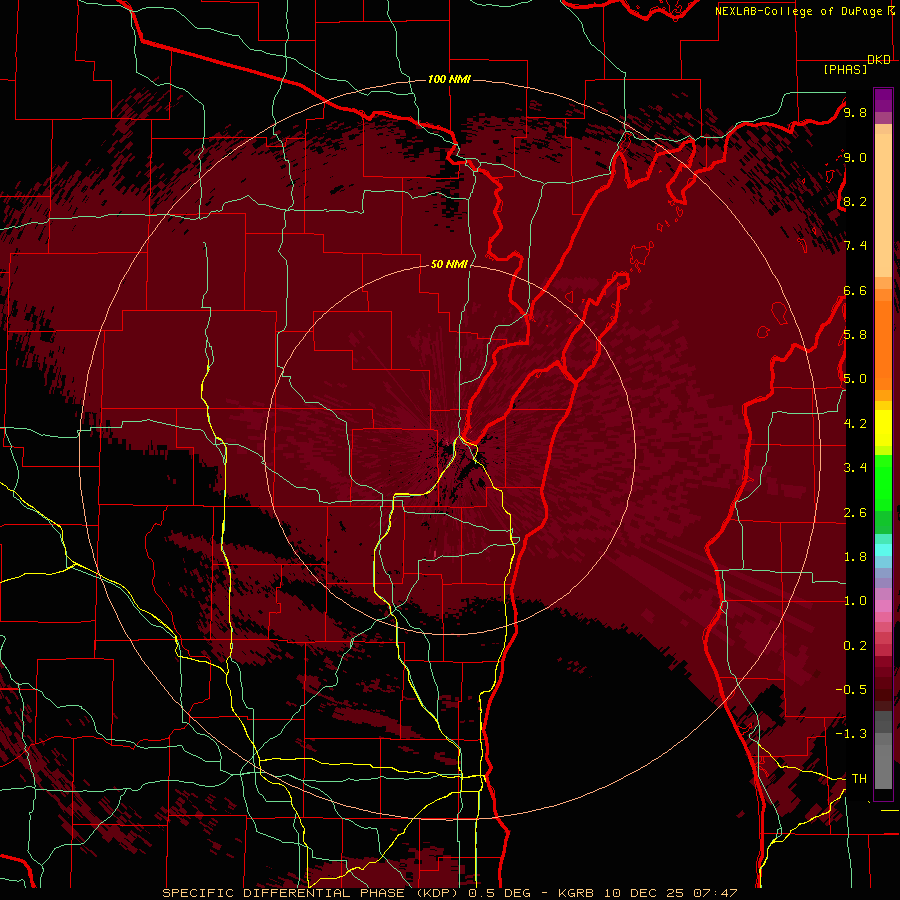Click the 1.0 value on the color scale

tap(855, 601)
